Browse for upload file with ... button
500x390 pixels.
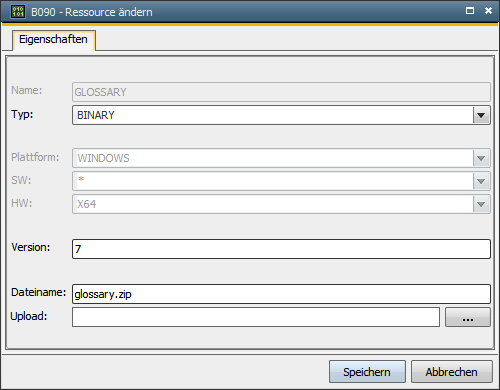pos(468,317)
